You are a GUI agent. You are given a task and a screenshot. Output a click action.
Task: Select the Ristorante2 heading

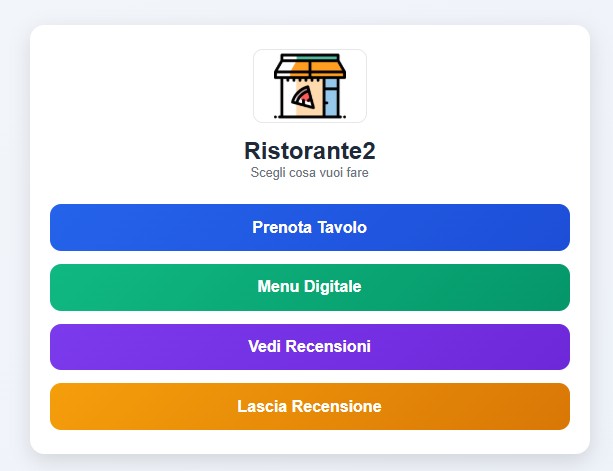(x=309, y=151)
